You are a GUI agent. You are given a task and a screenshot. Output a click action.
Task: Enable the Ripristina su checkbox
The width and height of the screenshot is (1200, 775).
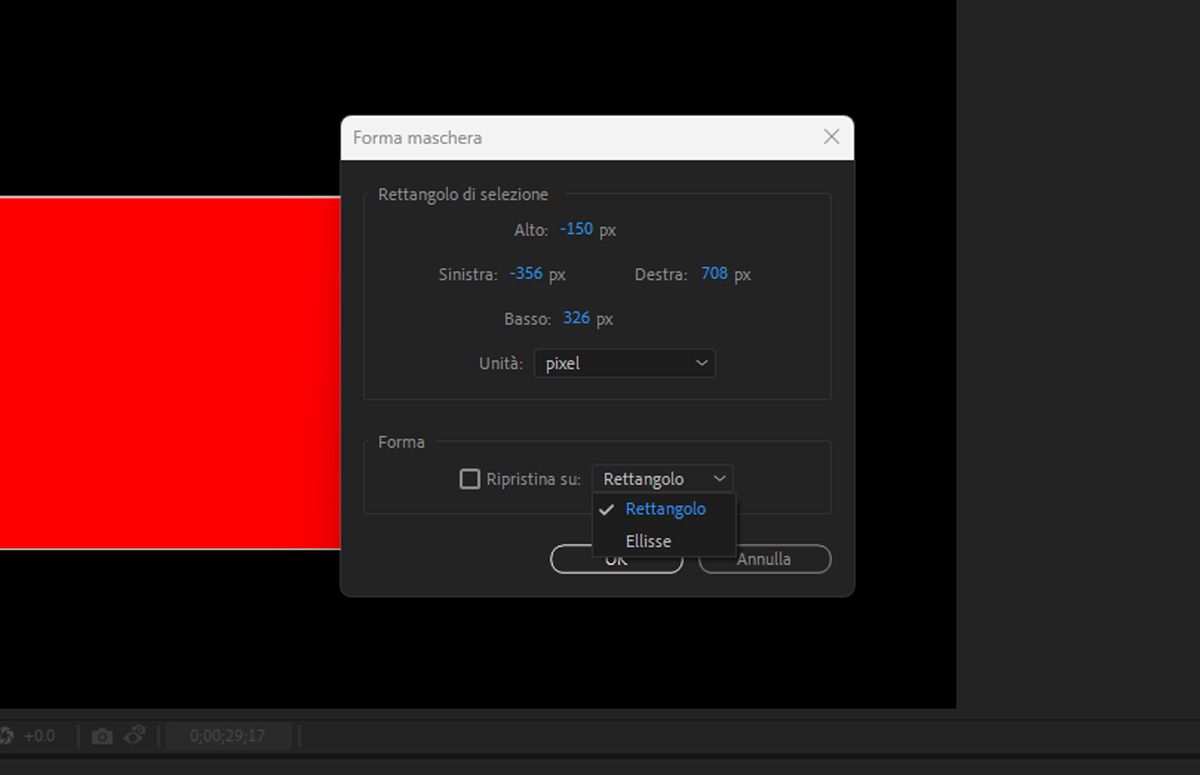point(470,479)
